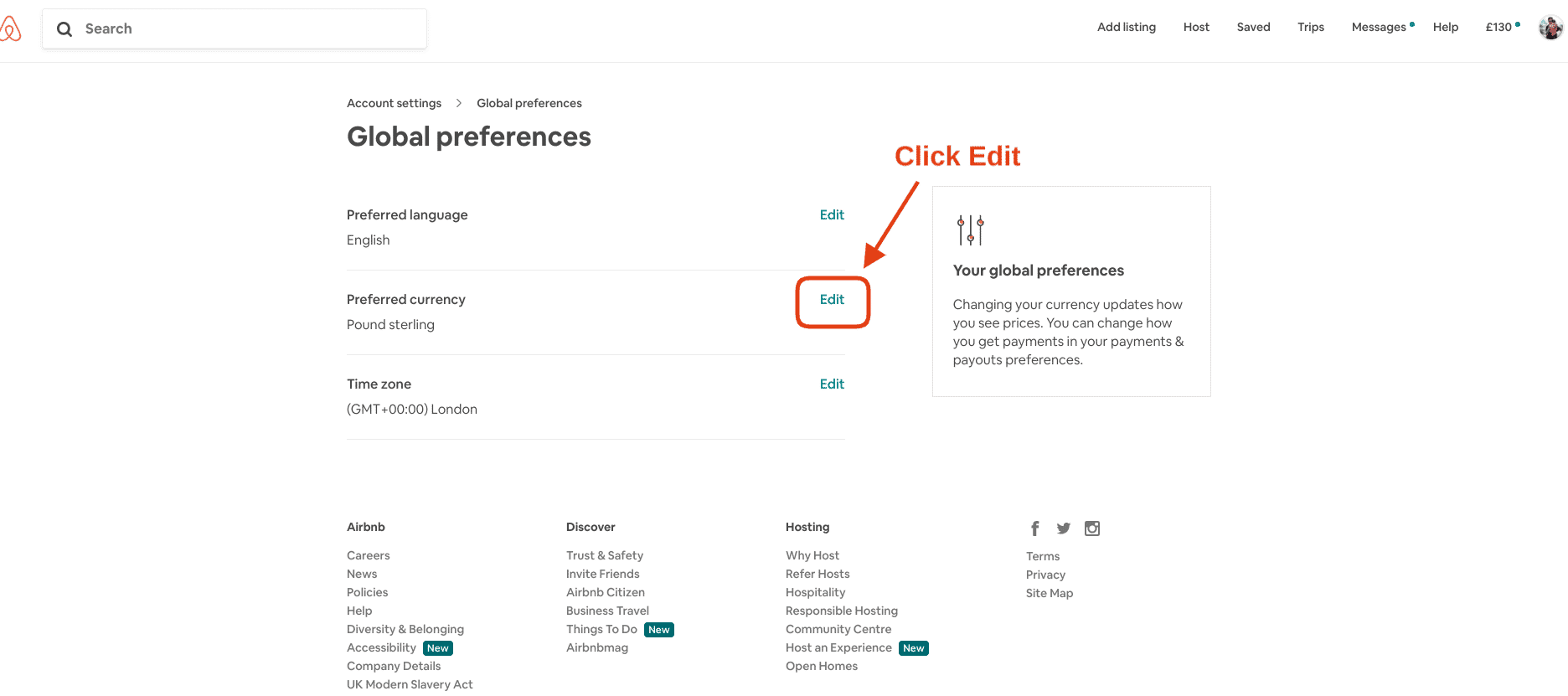Click the Airbnb logo
The image size is (1568, 696).
pos(10,27)
